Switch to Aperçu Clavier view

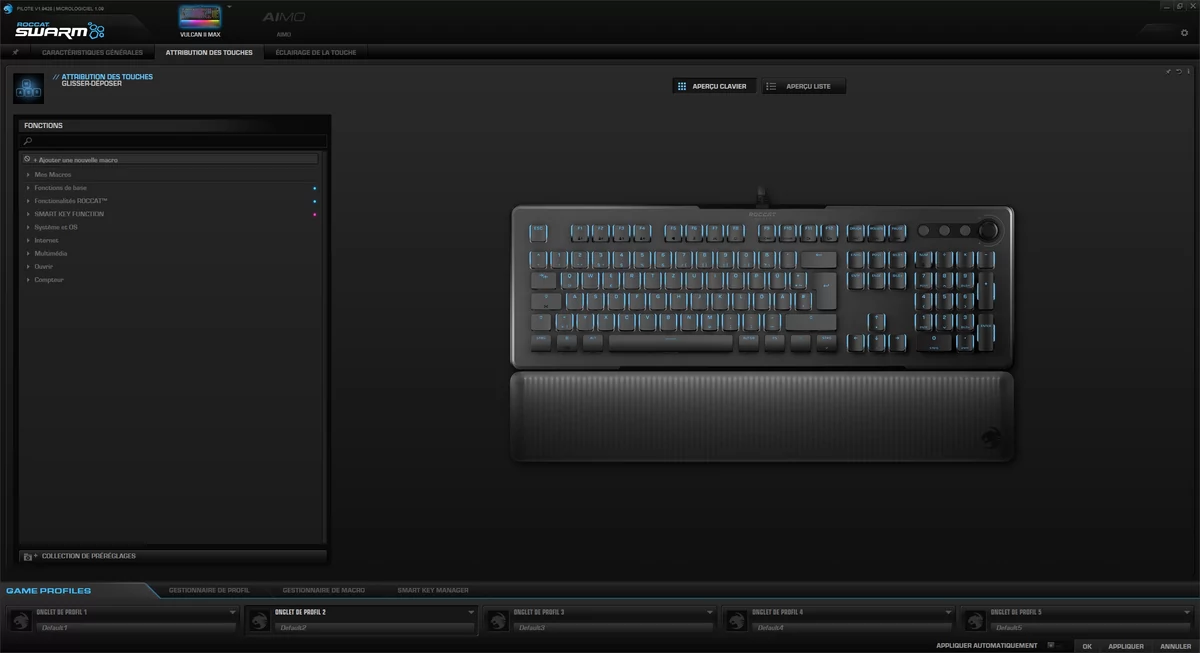coord(715,87)
